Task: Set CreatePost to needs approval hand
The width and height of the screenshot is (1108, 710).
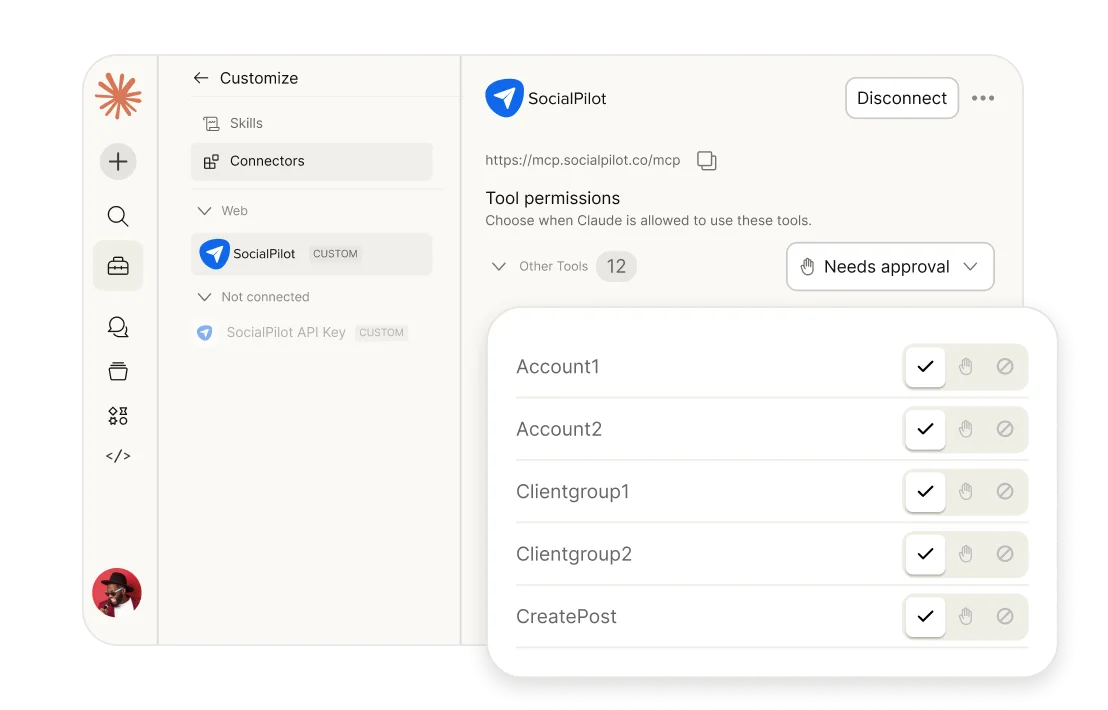Action: 965,616
